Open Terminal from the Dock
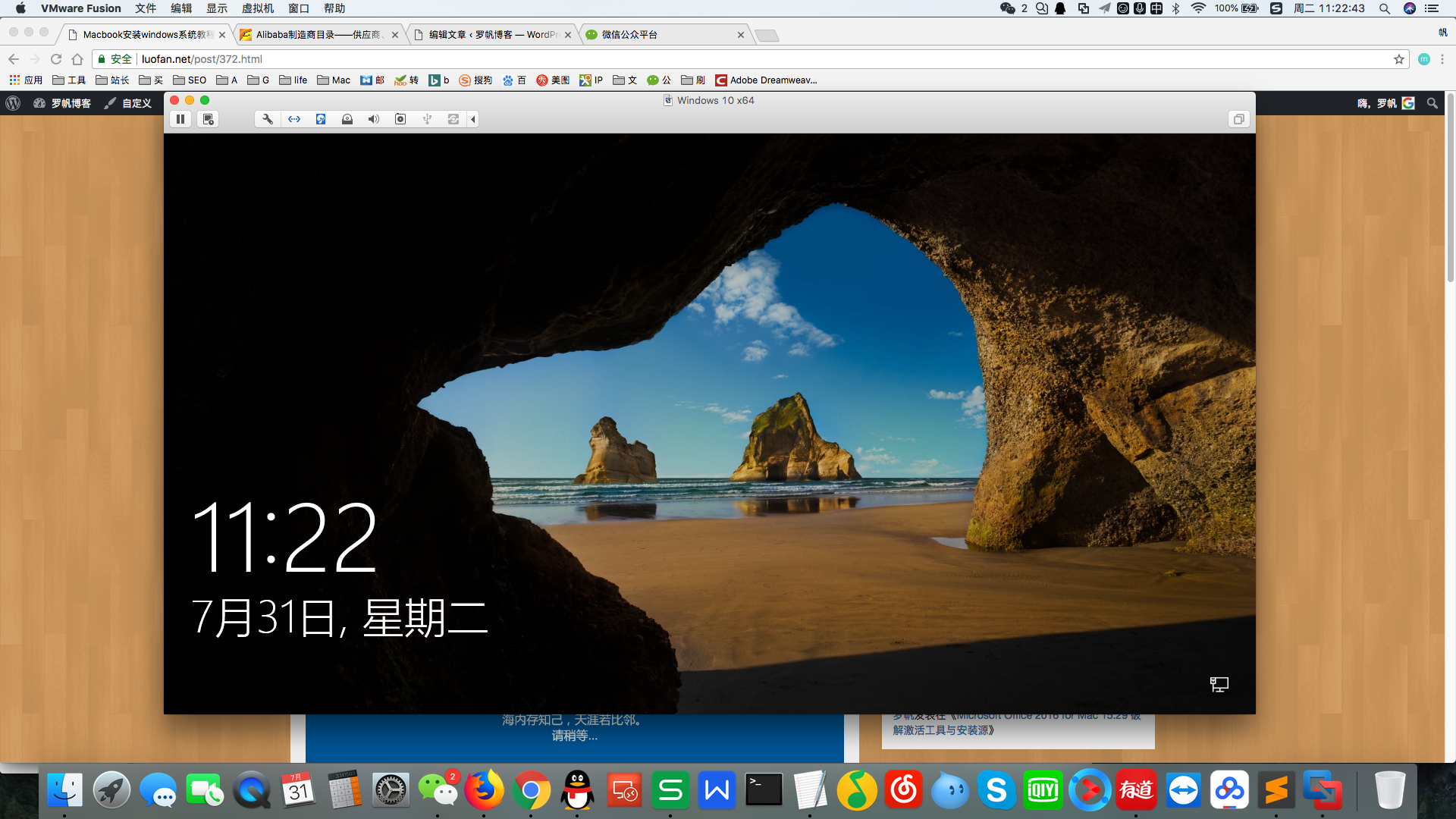 (x=764, y=790)
